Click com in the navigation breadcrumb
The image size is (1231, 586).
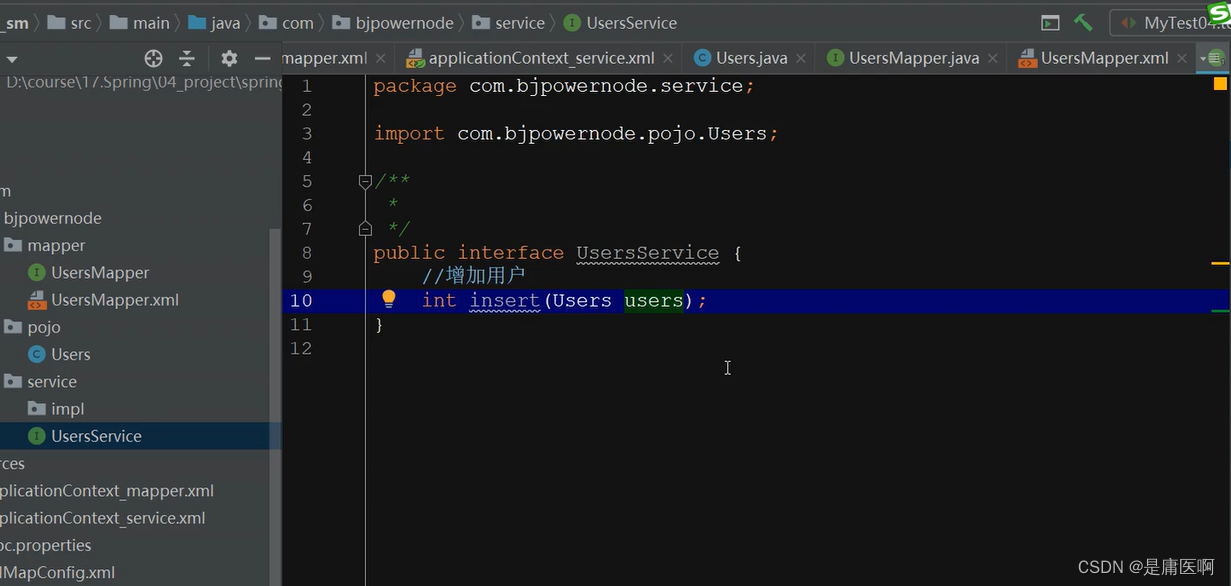click(x=286, y=22)
